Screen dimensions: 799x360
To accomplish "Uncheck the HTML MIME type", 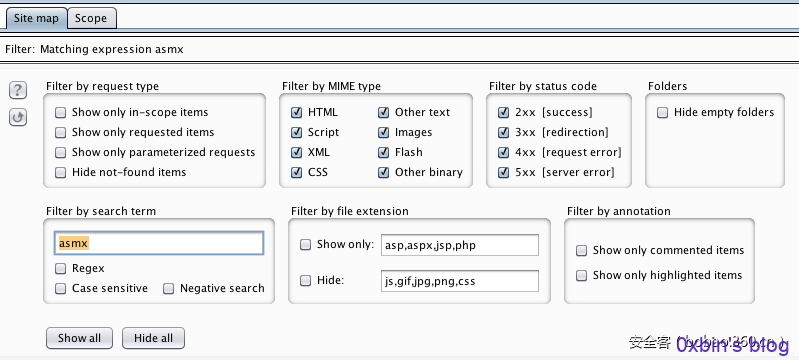I will tap(296, 112).
